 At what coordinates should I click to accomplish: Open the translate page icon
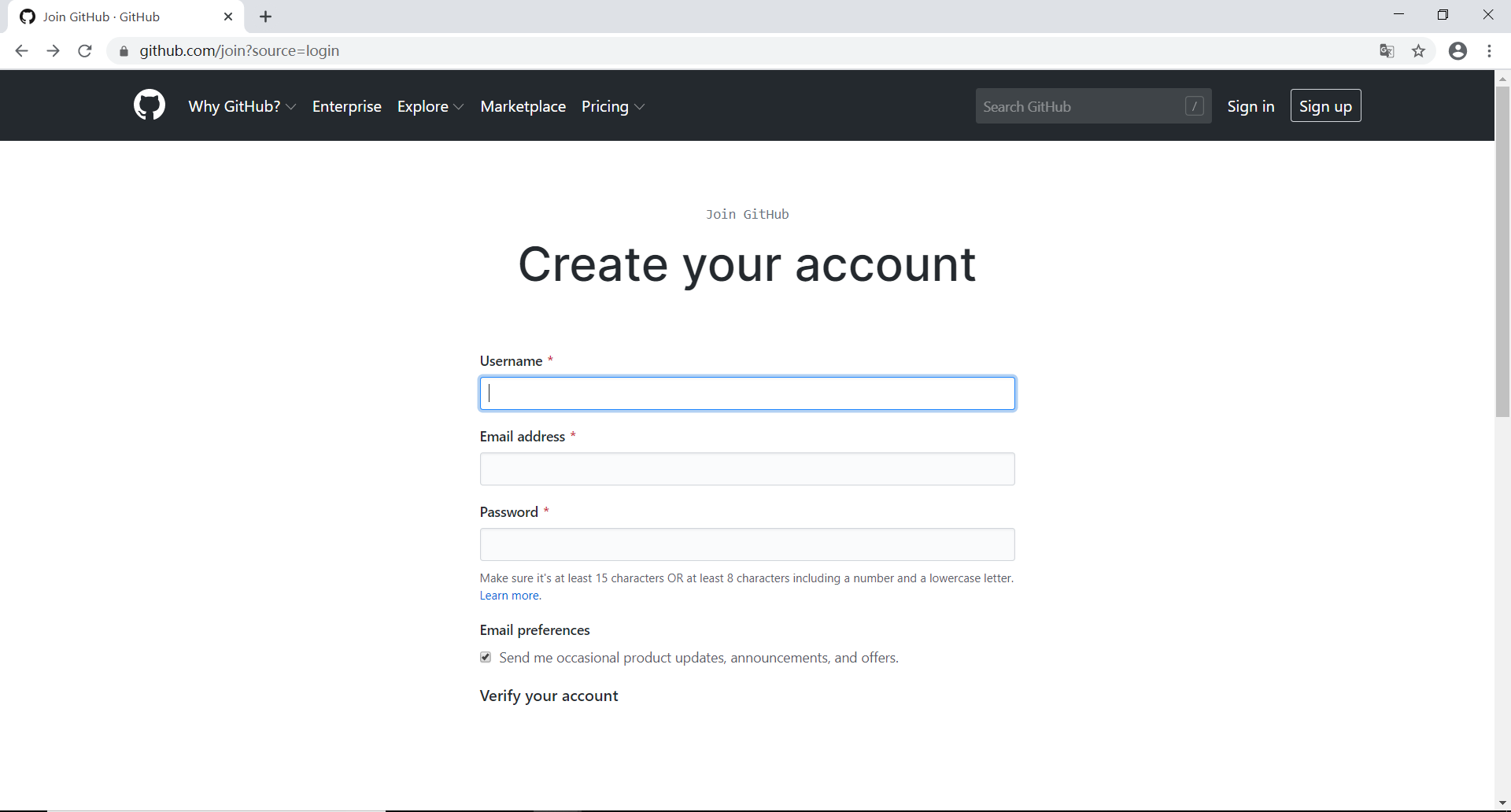[x=1387, y=51]
